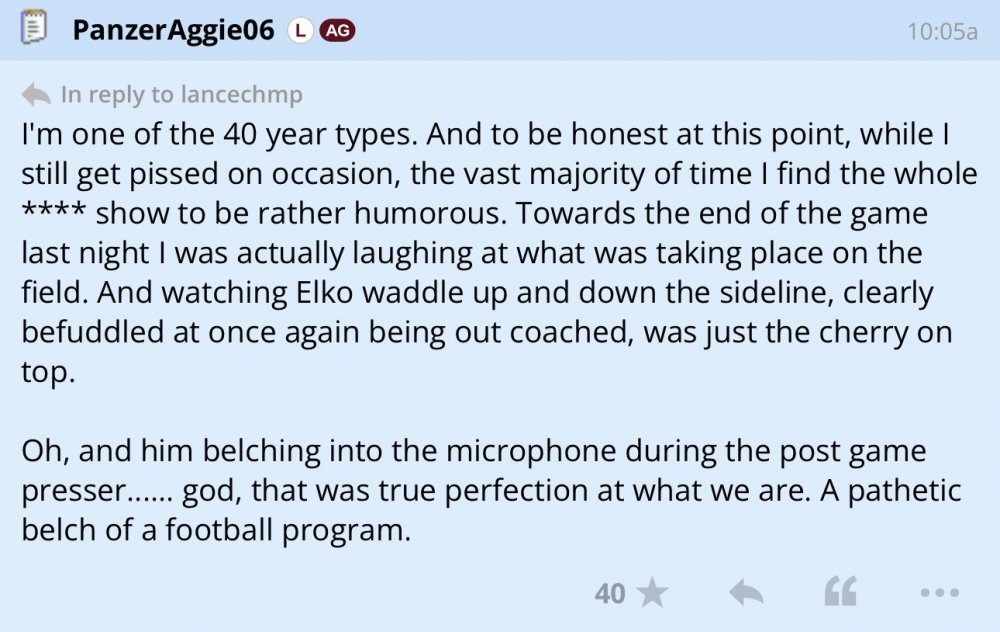Quote this post with the quotation icon

pos(840,593)
